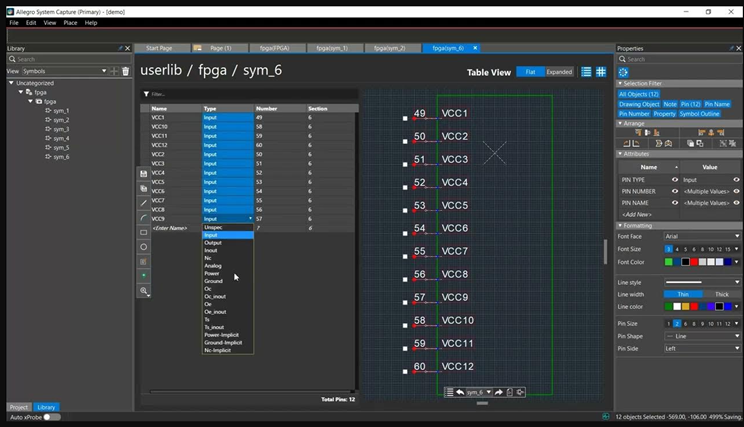Pick the red Font Color swatch

[x=694, y=262]
